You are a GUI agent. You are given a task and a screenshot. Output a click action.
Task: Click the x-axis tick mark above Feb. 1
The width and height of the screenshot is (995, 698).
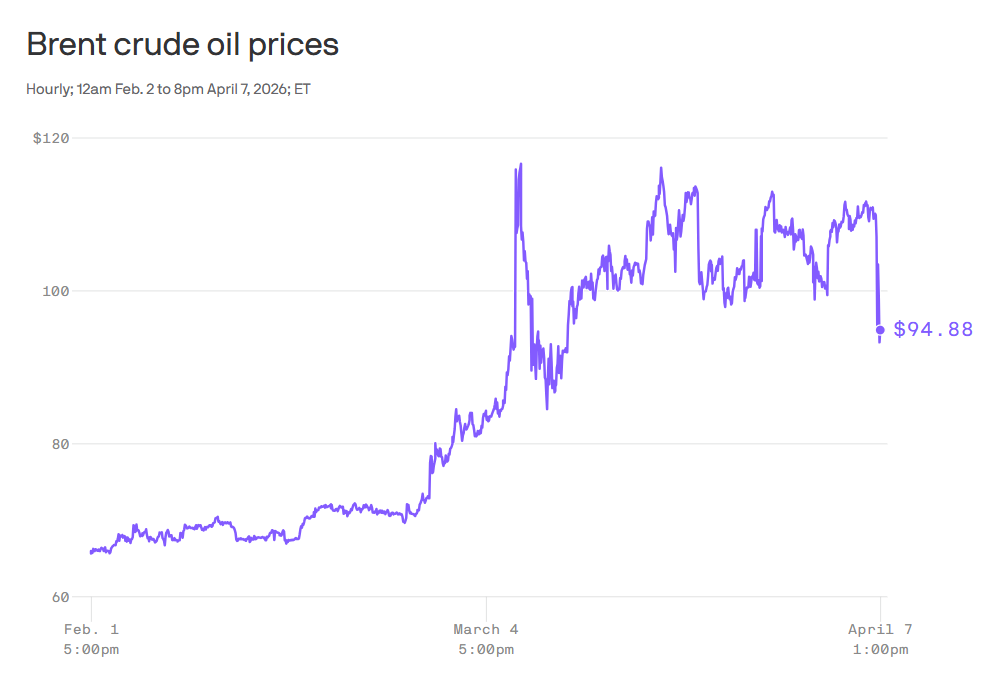point(91,603)
